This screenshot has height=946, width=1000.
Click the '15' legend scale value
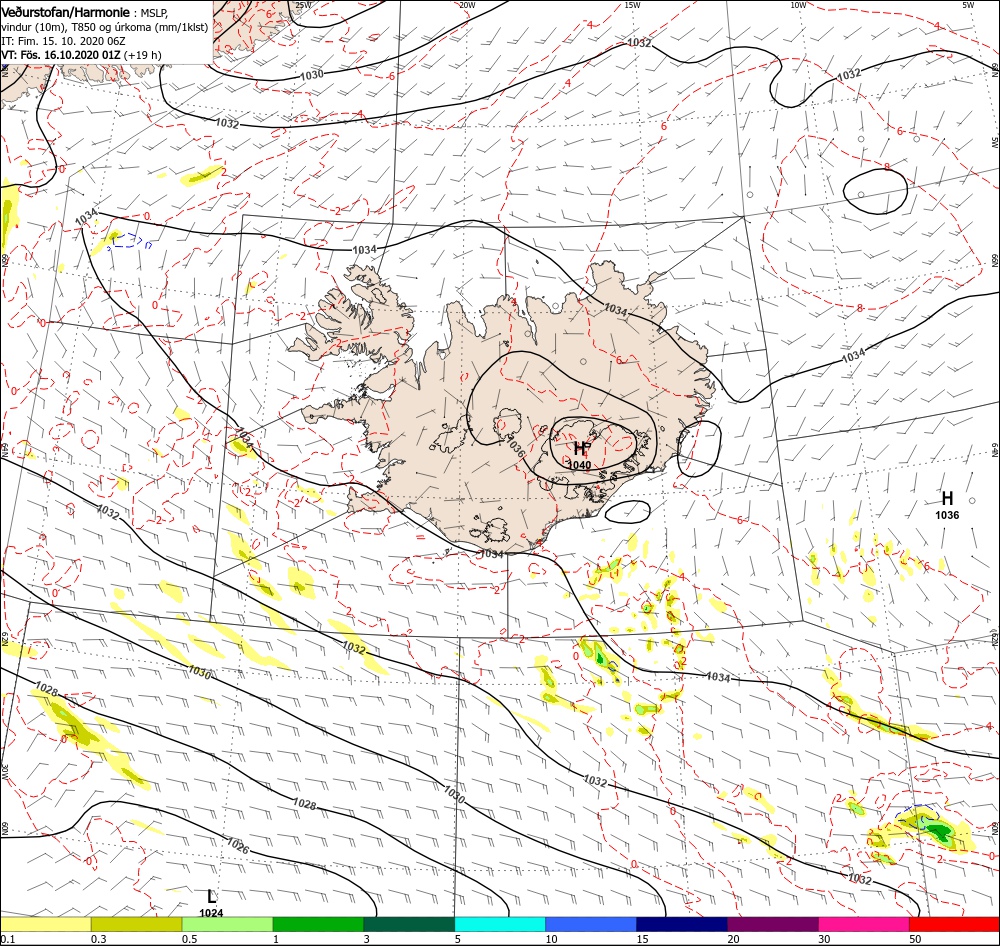pyautogui.click(x=643, y=939)
